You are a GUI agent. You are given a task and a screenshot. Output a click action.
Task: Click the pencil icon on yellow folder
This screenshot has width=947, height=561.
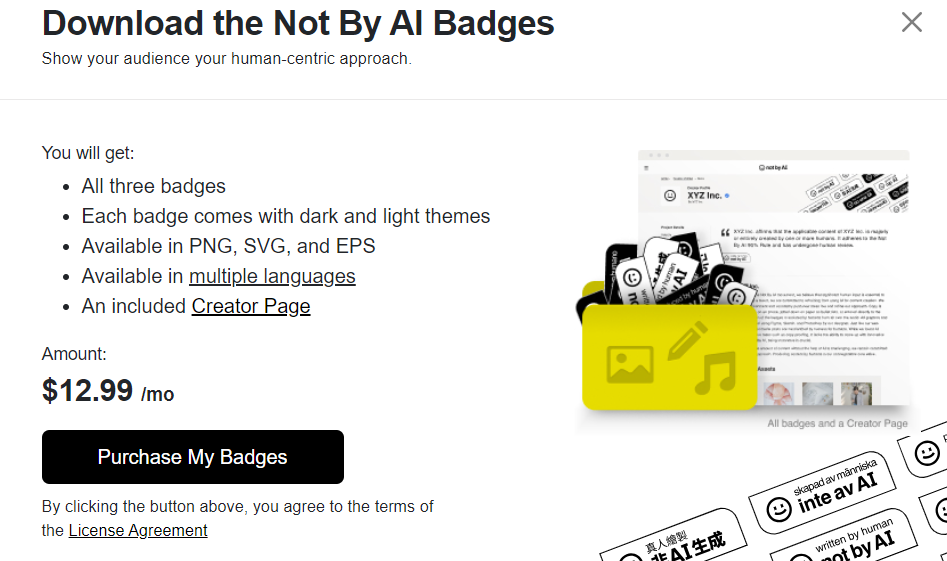click(686, 340)
